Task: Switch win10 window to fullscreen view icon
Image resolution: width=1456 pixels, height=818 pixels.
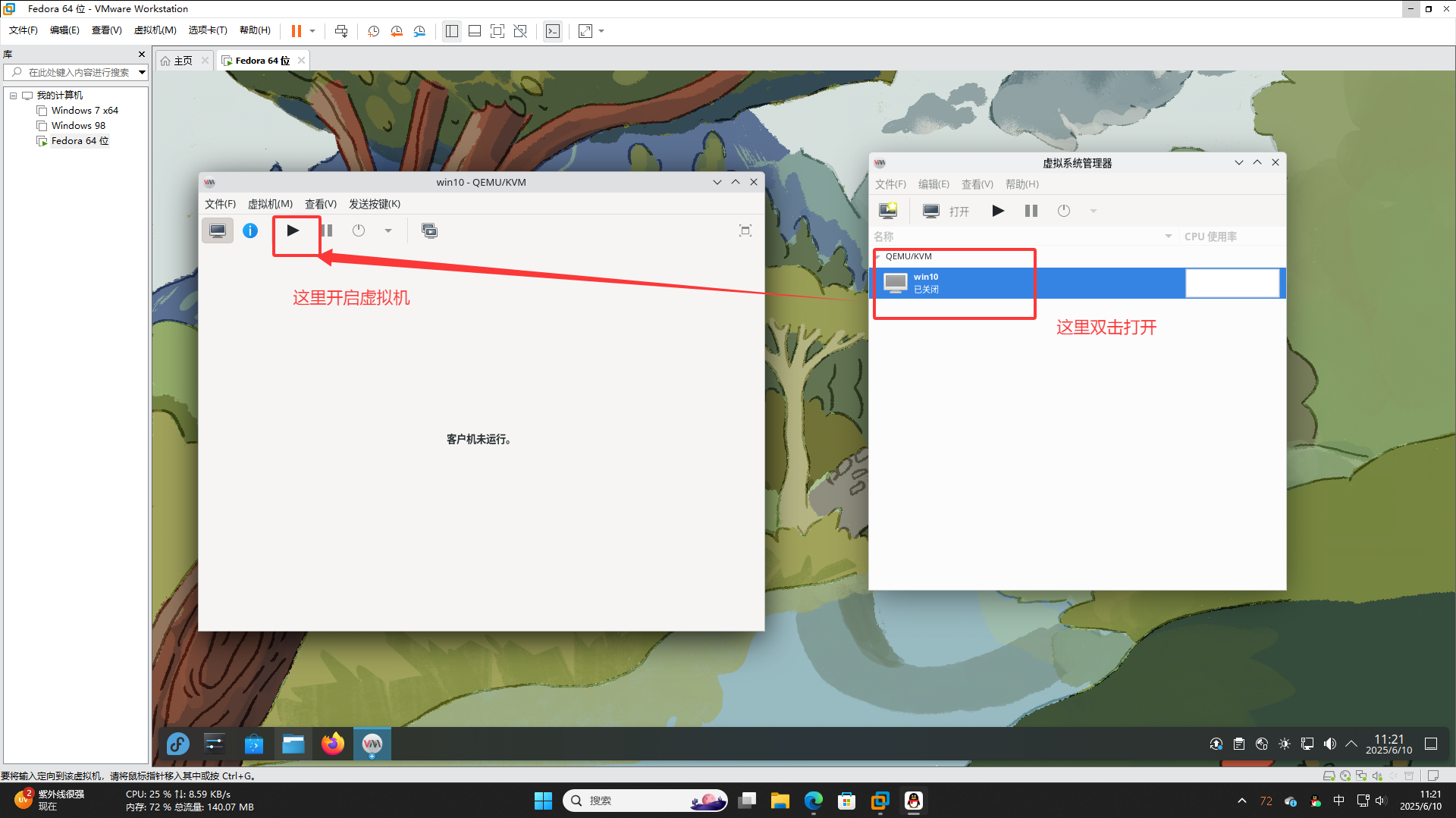Action: [745, 230]
